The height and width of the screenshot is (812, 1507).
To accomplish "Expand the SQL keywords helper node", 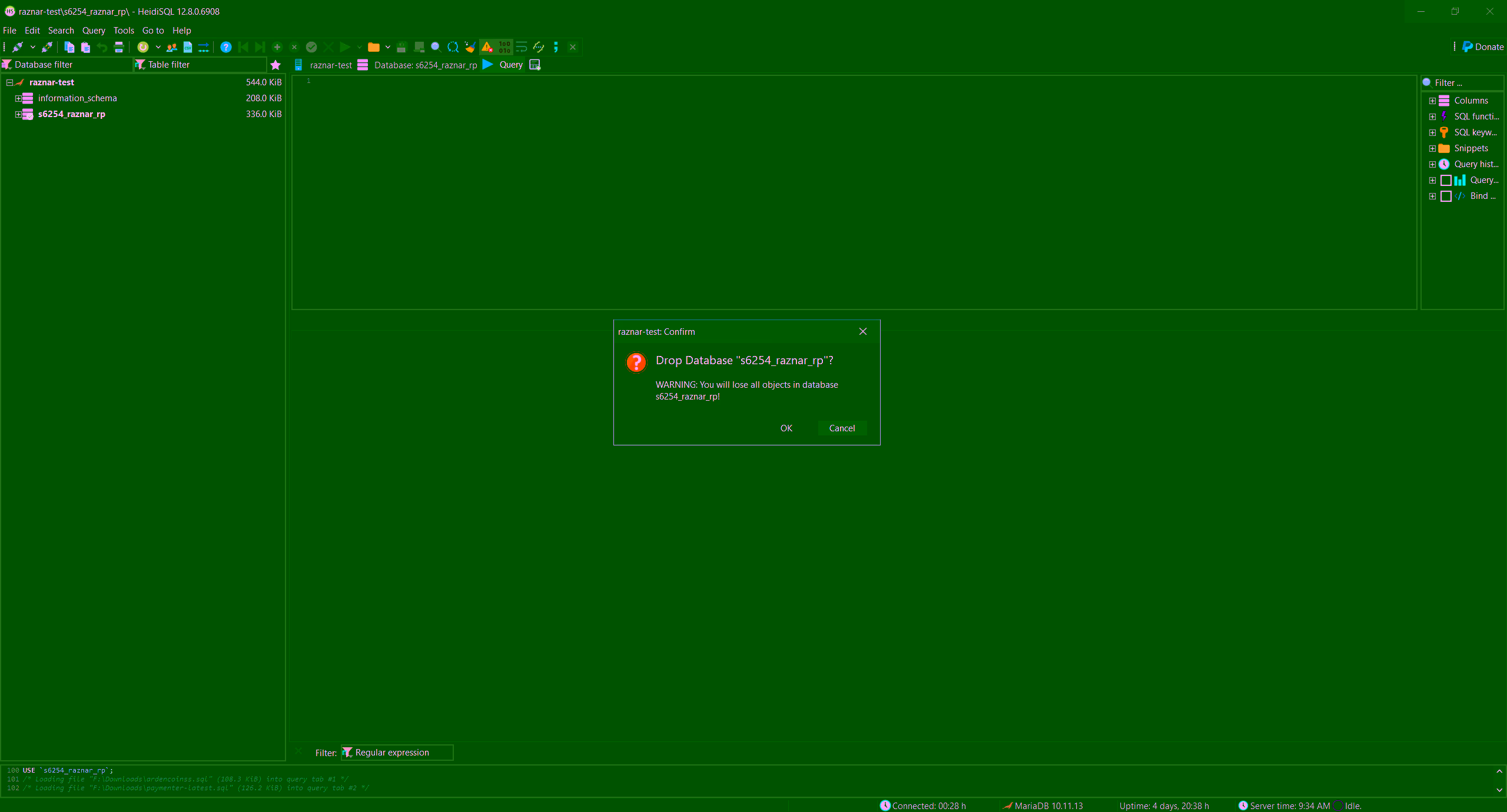I will tap(1432, 132).
